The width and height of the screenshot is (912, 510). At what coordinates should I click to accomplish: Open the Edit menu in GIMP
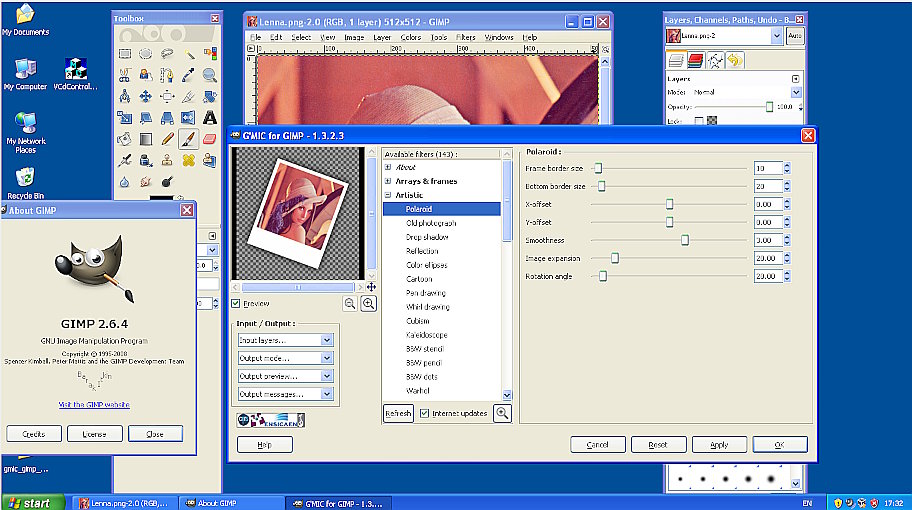pos(276,37)
